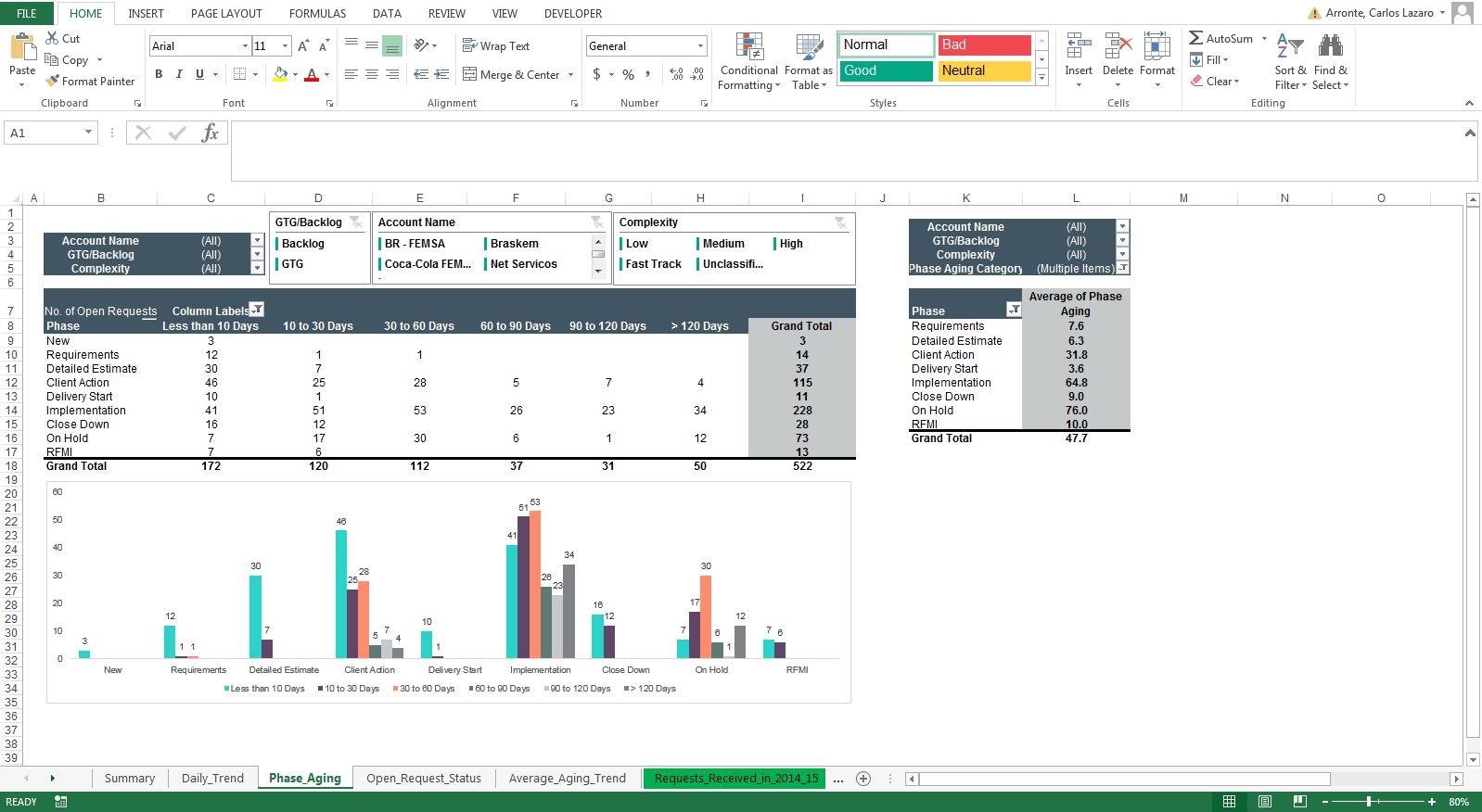Click Increase Decimal icon
Viewport: 1482px width, 812px height.
coord(676,74)
